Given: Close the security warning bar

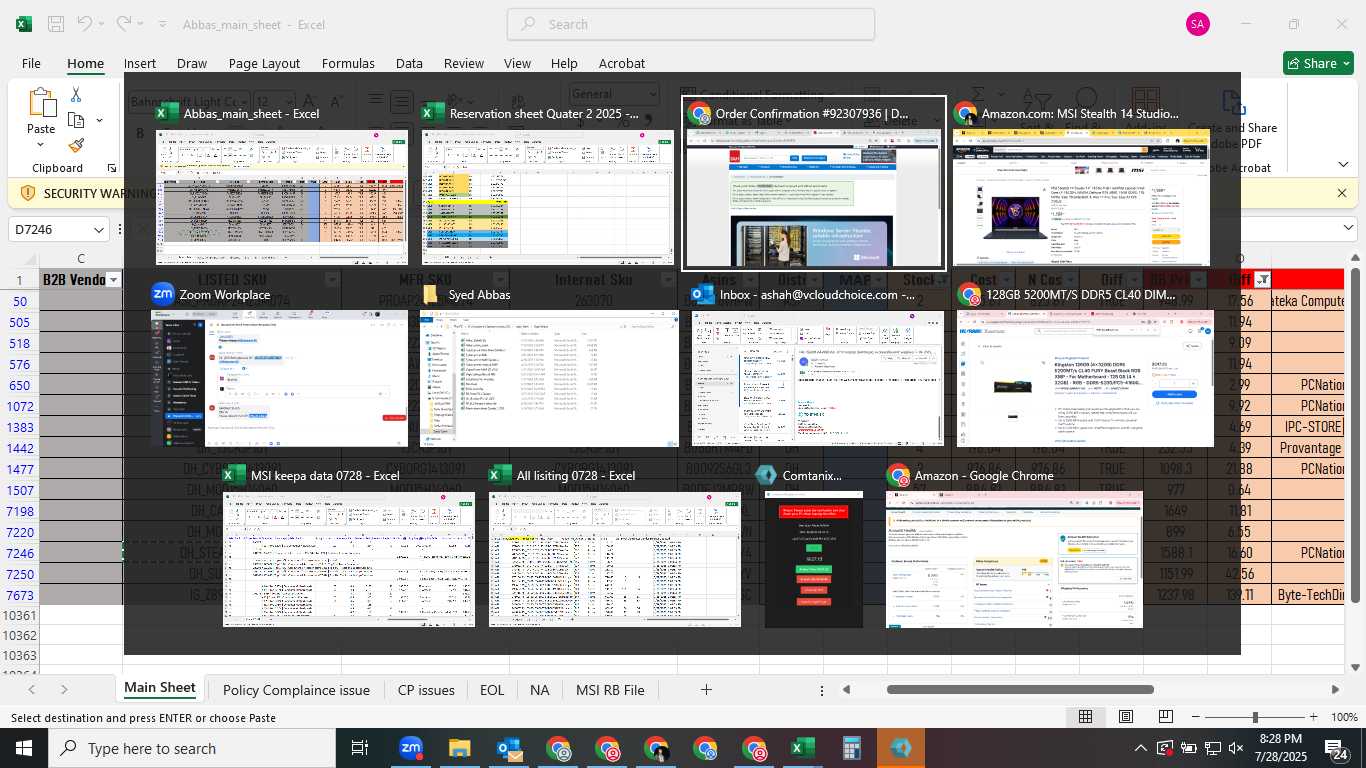Looking at the screenshot, I should (x=1343, y=193).
